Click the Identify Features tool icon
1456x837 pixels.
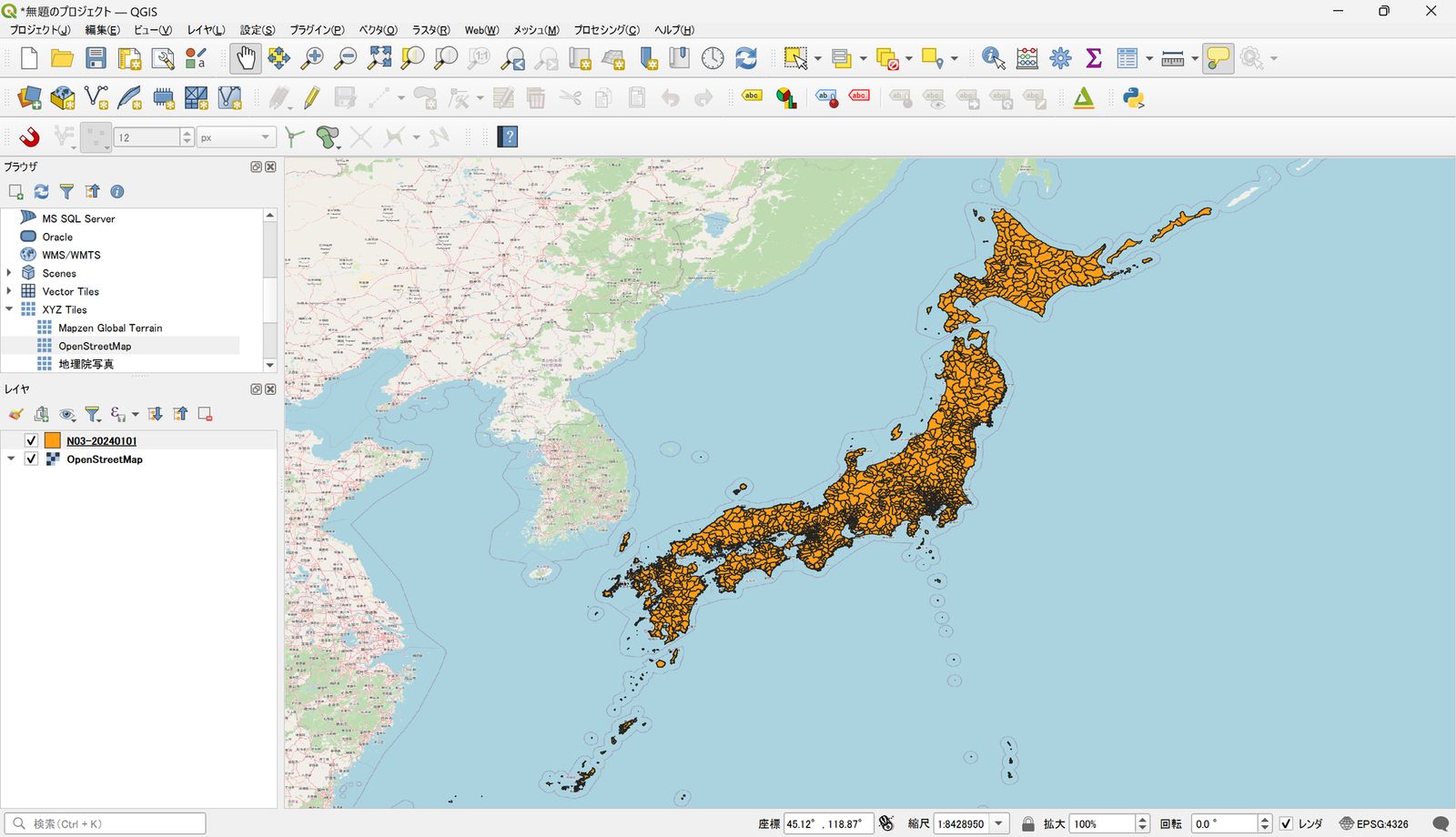[x=994, y=58]
